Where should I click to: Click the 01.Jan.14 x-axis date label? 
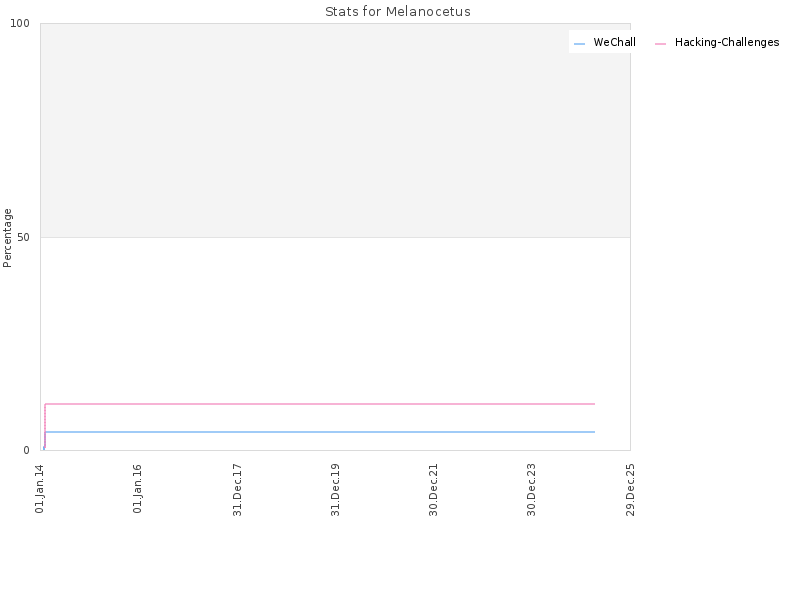click(40, 489)
